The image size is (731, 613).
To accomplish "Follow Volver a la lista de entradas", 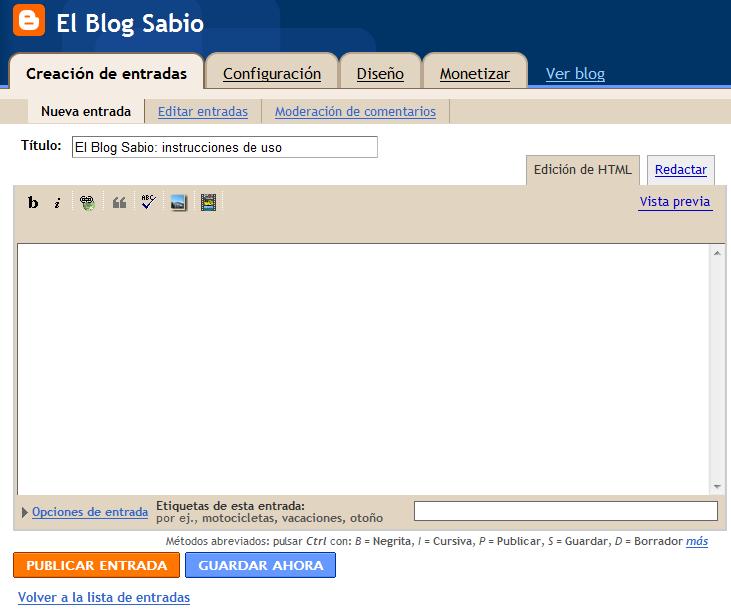I will click(103, 597).
